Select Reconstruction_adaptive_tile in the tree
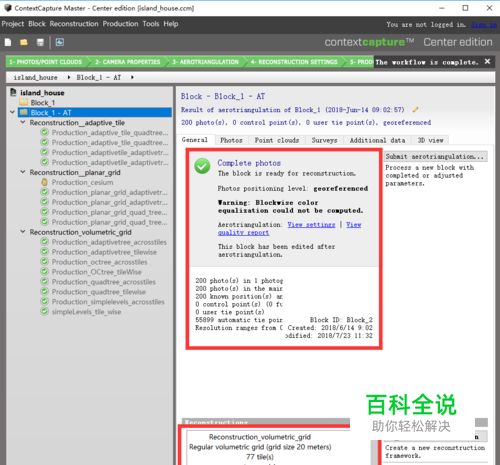500x465 pixels. point(77,123)
